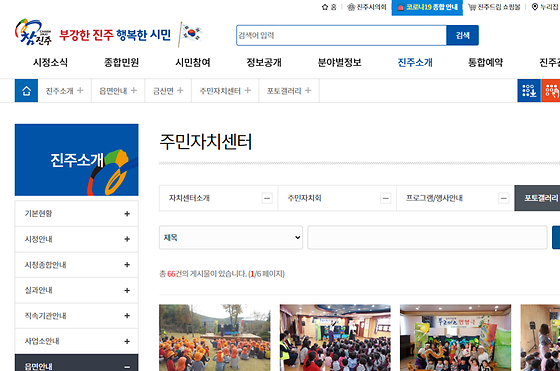Open 분야별정보 main menu
The height and width of the screenshot is (371, 560).
pyautogui.click(x=340, y=62)
